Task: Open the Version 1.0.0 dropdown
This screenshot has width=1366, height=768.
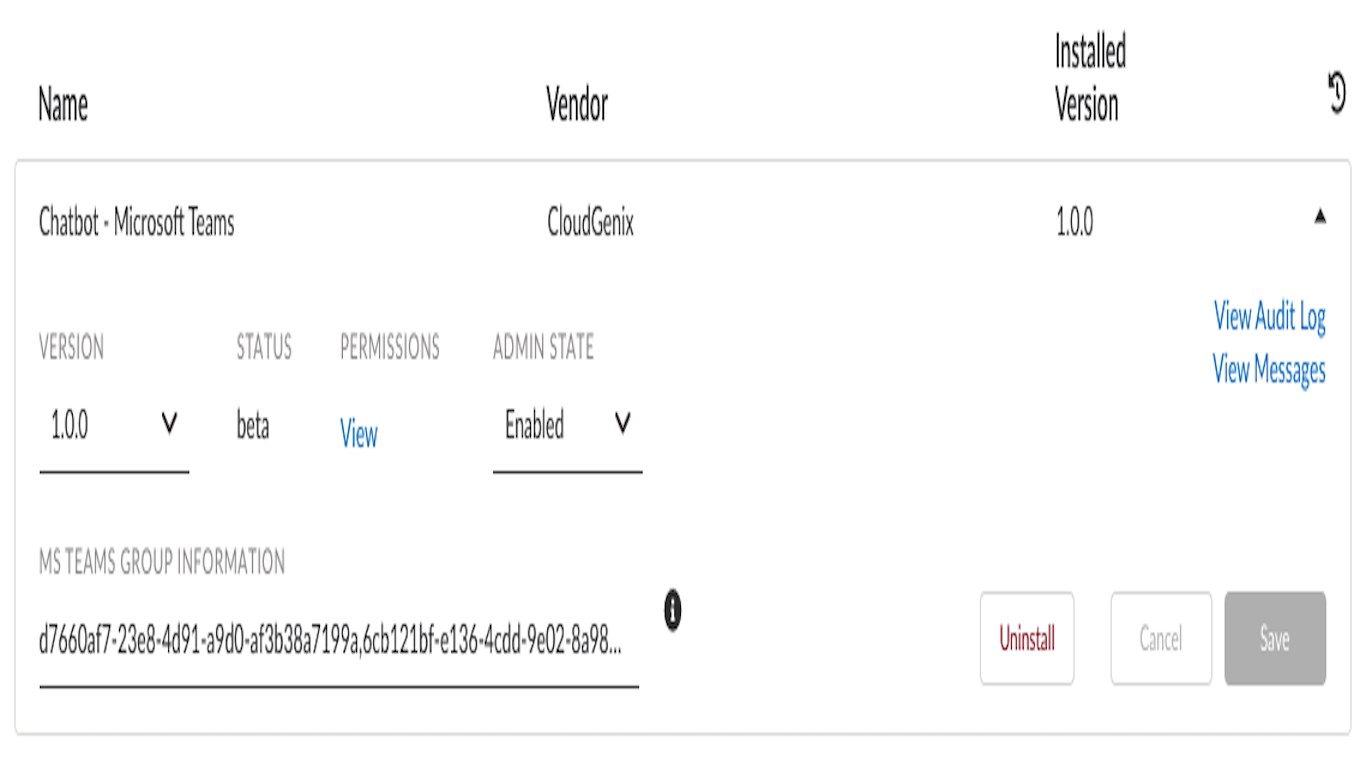Action: click(x=114, y=427)
